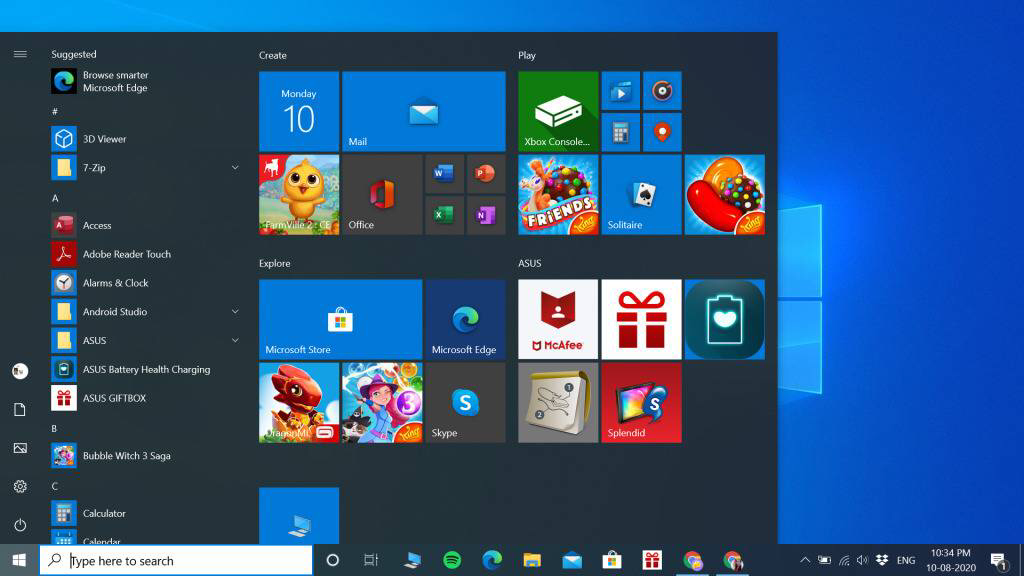Click the letter A index header
The image size is (1024, 576).
[55, 198]
